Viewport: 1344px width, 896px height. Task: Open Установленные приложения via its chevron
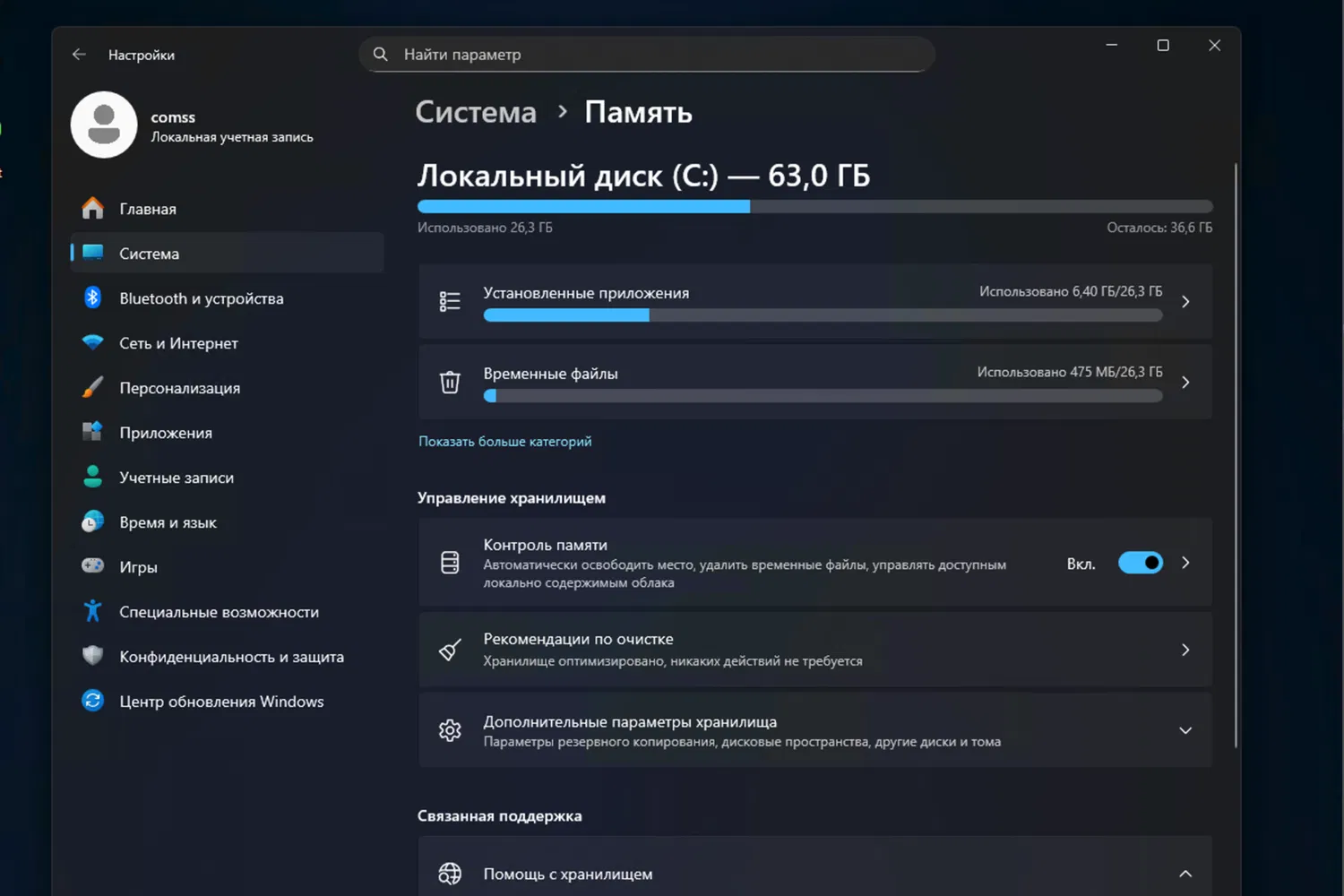tap(1185, 302)
